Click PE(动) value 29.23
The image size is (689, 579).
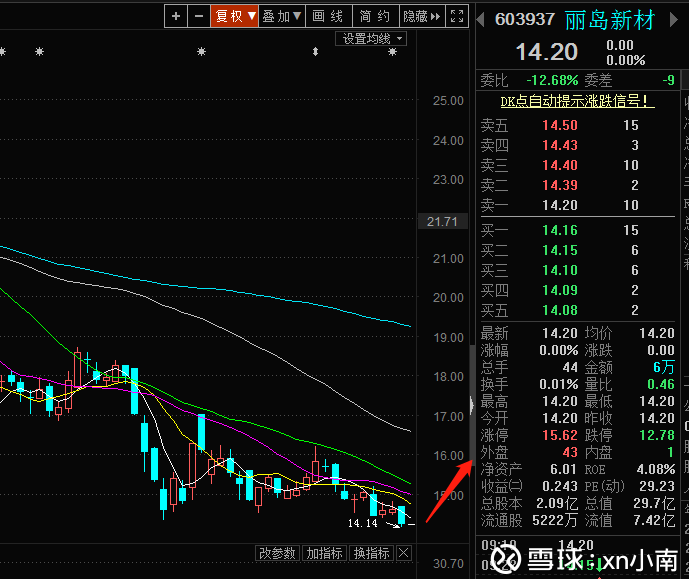click(x=657, y=486)
